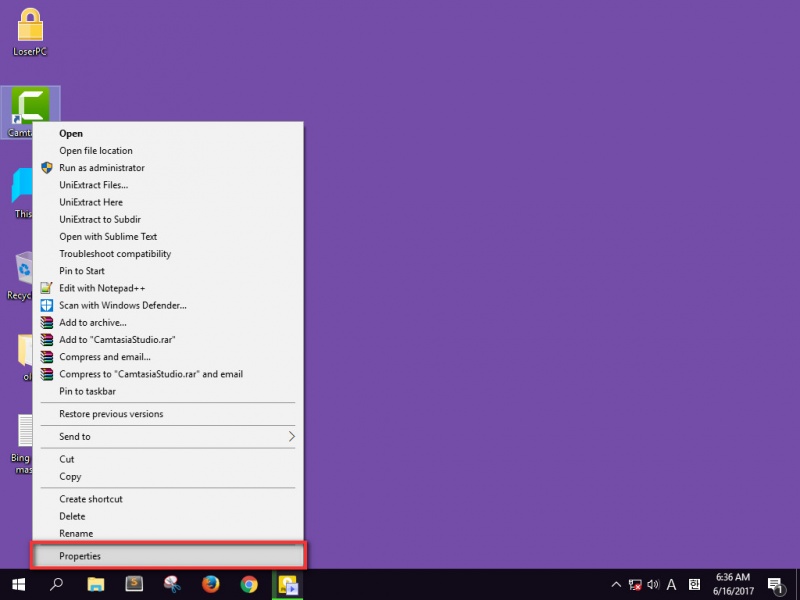Click Edit with Notepad++
Screen dimensions: 800x600
(102, 288)
